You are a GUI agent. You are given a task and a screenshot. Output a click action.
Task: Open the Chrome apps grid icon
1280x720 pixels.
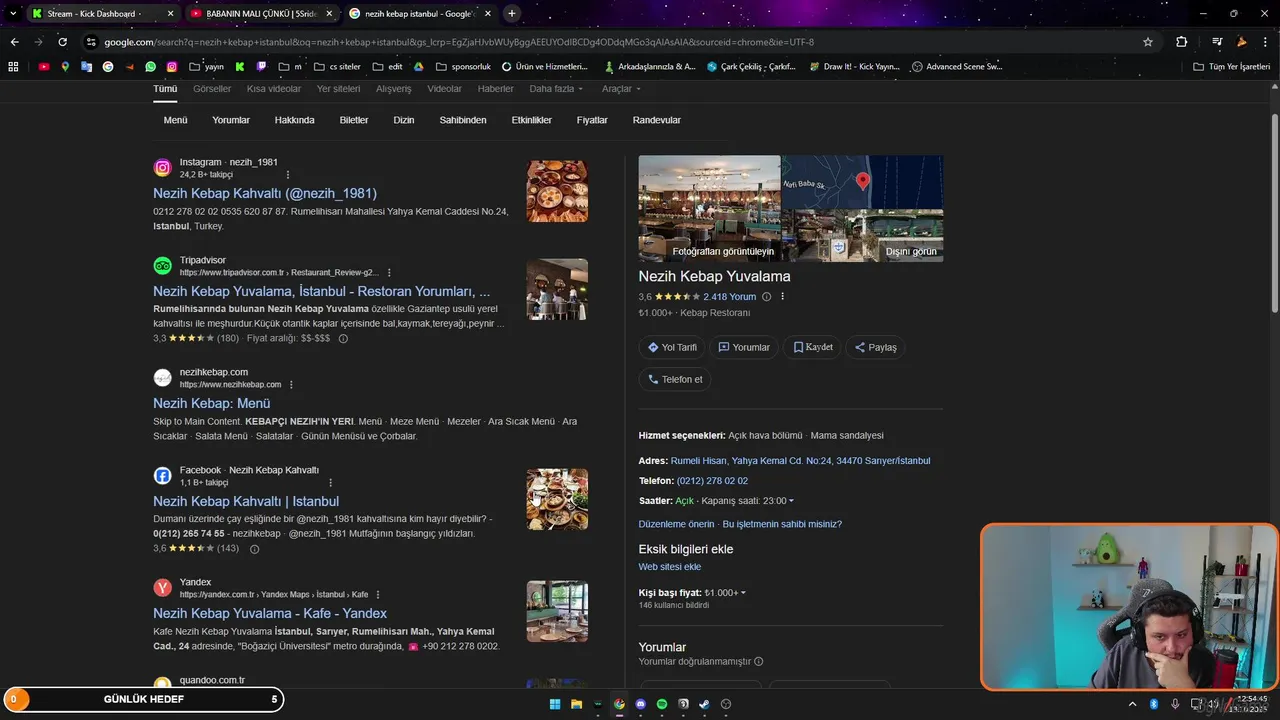[x=13, y=67]
